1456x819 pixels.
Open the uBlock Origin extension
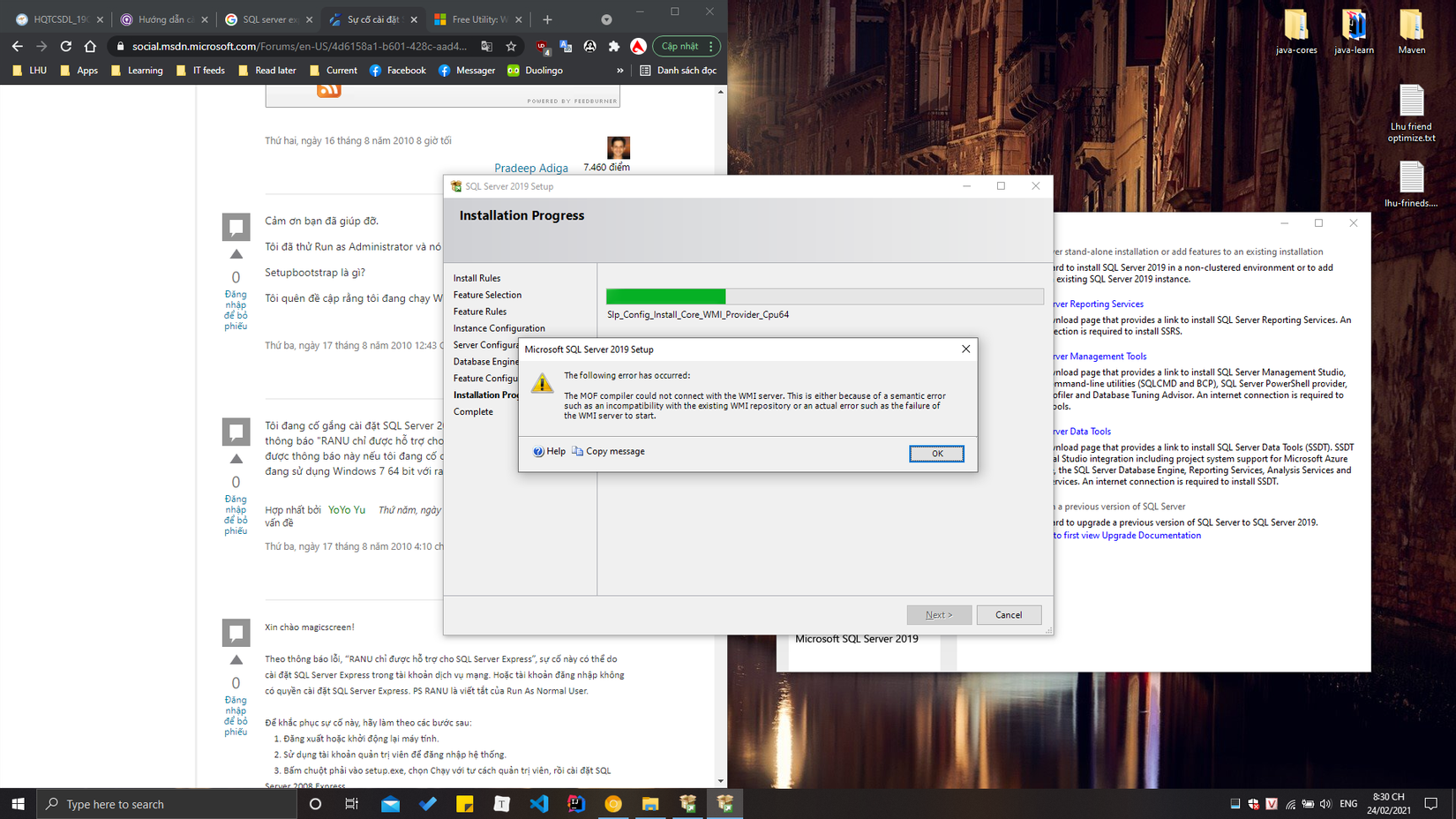pyautogui.click(x=543, y=47)
